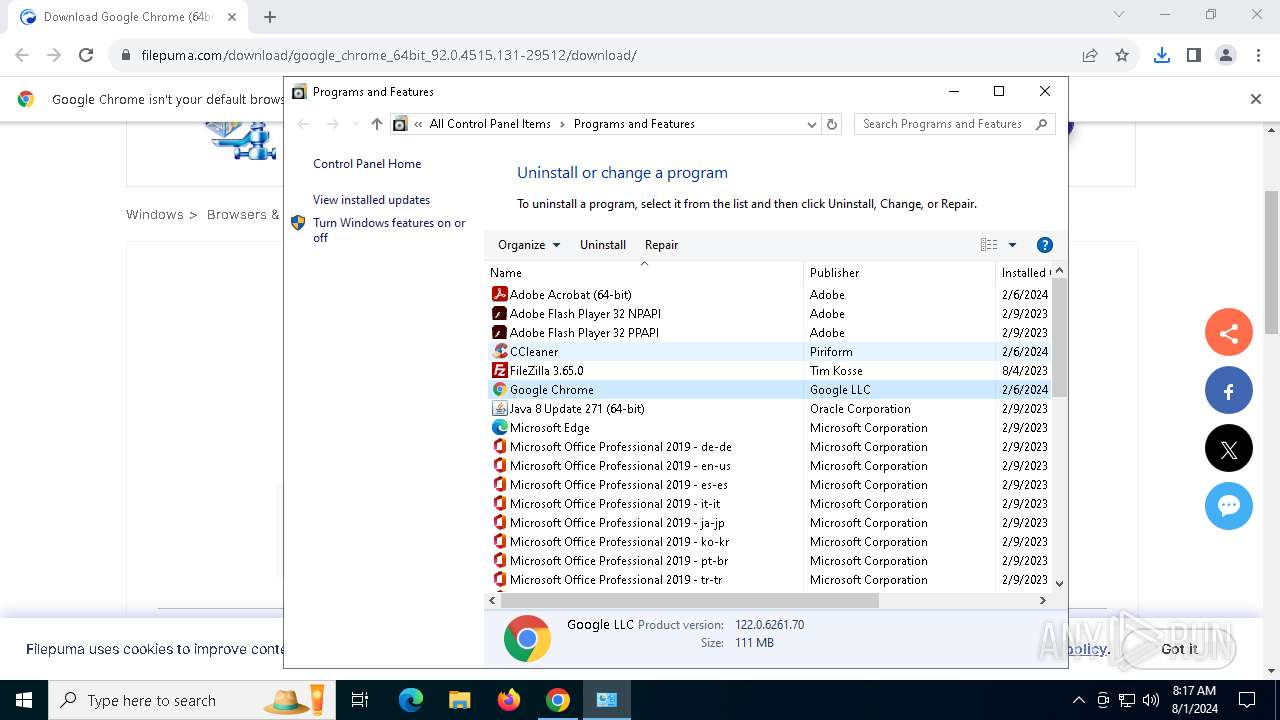The image size is (1280, 720).
Task: Open Task View on the taskbar
Action: tap(360, 700)
